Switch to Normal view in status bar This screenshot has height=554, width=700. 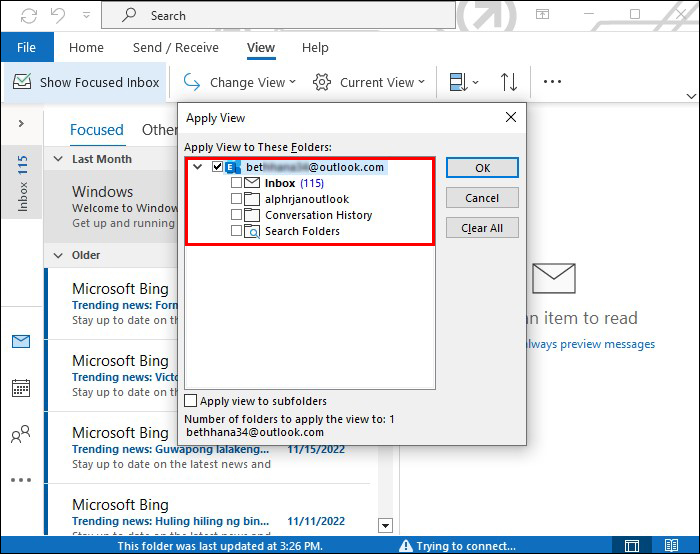point(632,546)
